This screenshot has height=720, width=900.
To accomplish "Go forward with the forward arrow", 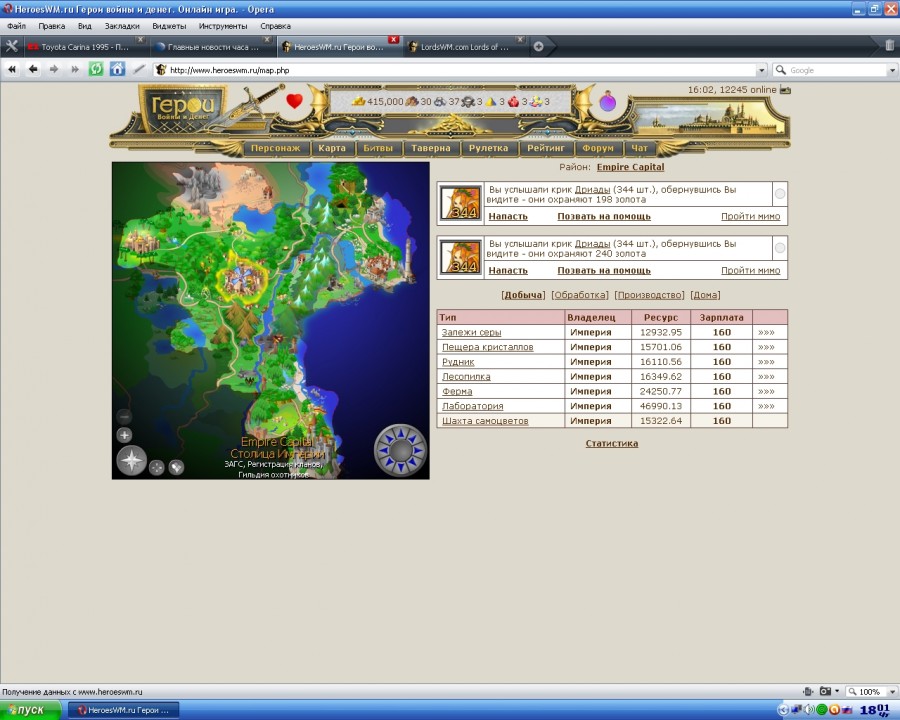I will tap(54, 69).
